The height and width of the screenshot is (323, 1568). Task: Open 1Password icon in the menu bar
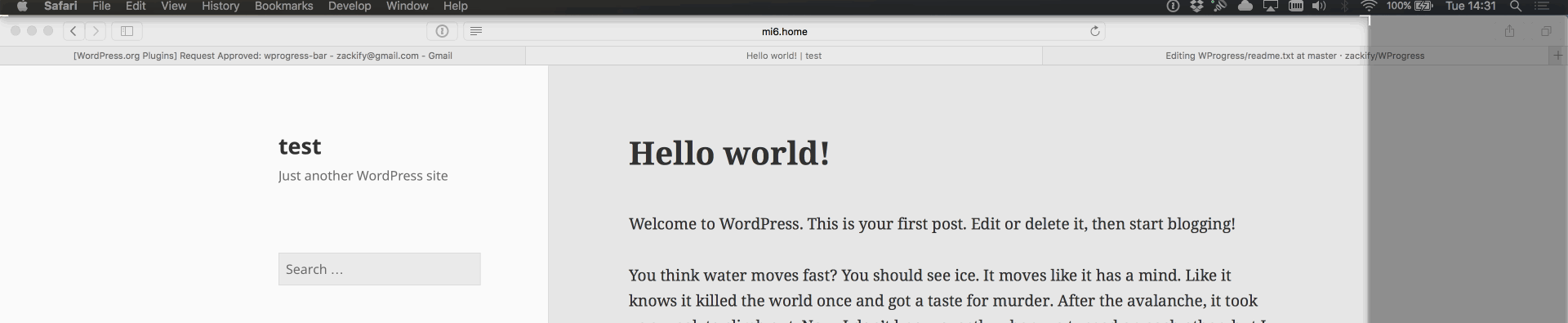[1173, 6]
